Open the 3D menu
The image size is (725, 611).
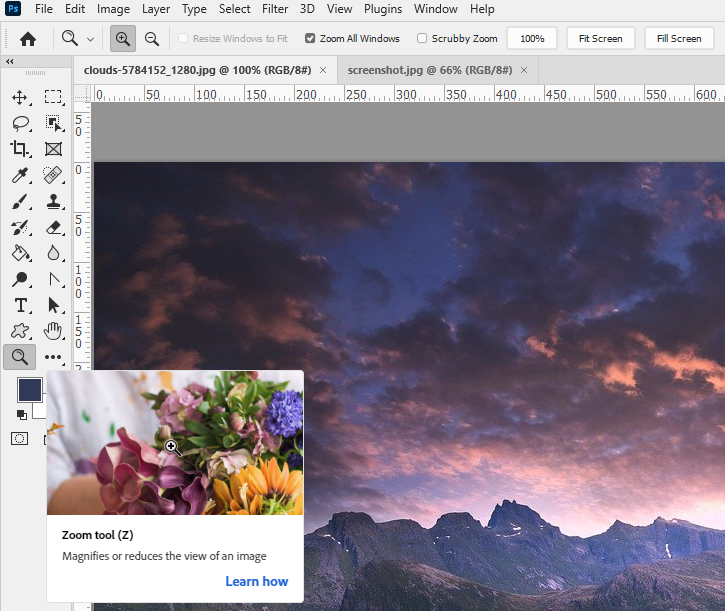click(x=307, y=9)
